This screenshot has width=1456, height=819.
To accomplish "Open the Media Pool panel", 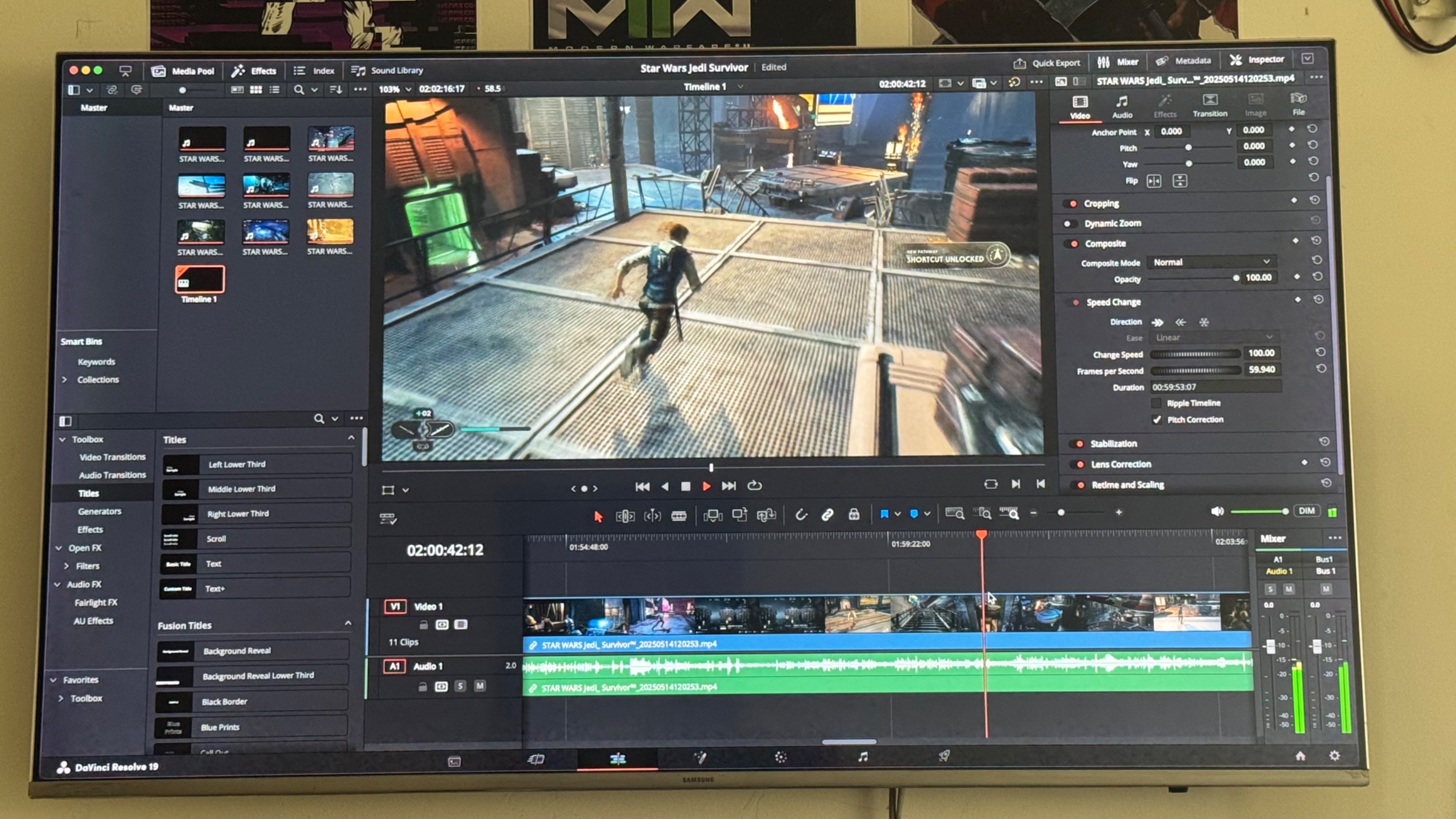I will (x=183, y=71).
